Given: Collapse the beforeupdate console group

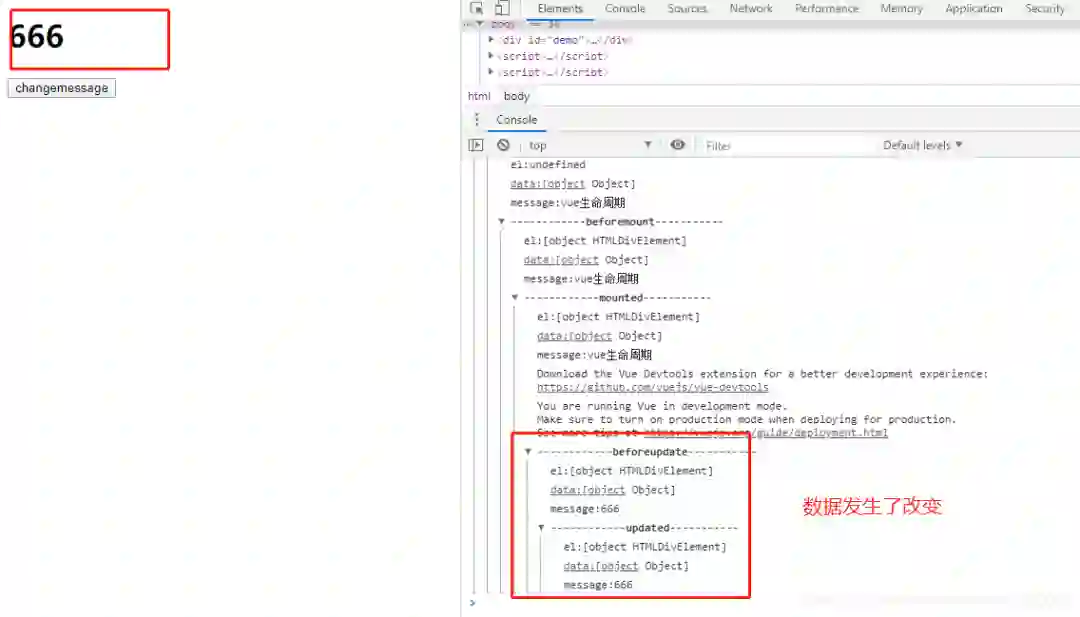Looking at the screenshot, I should (528, 452).
